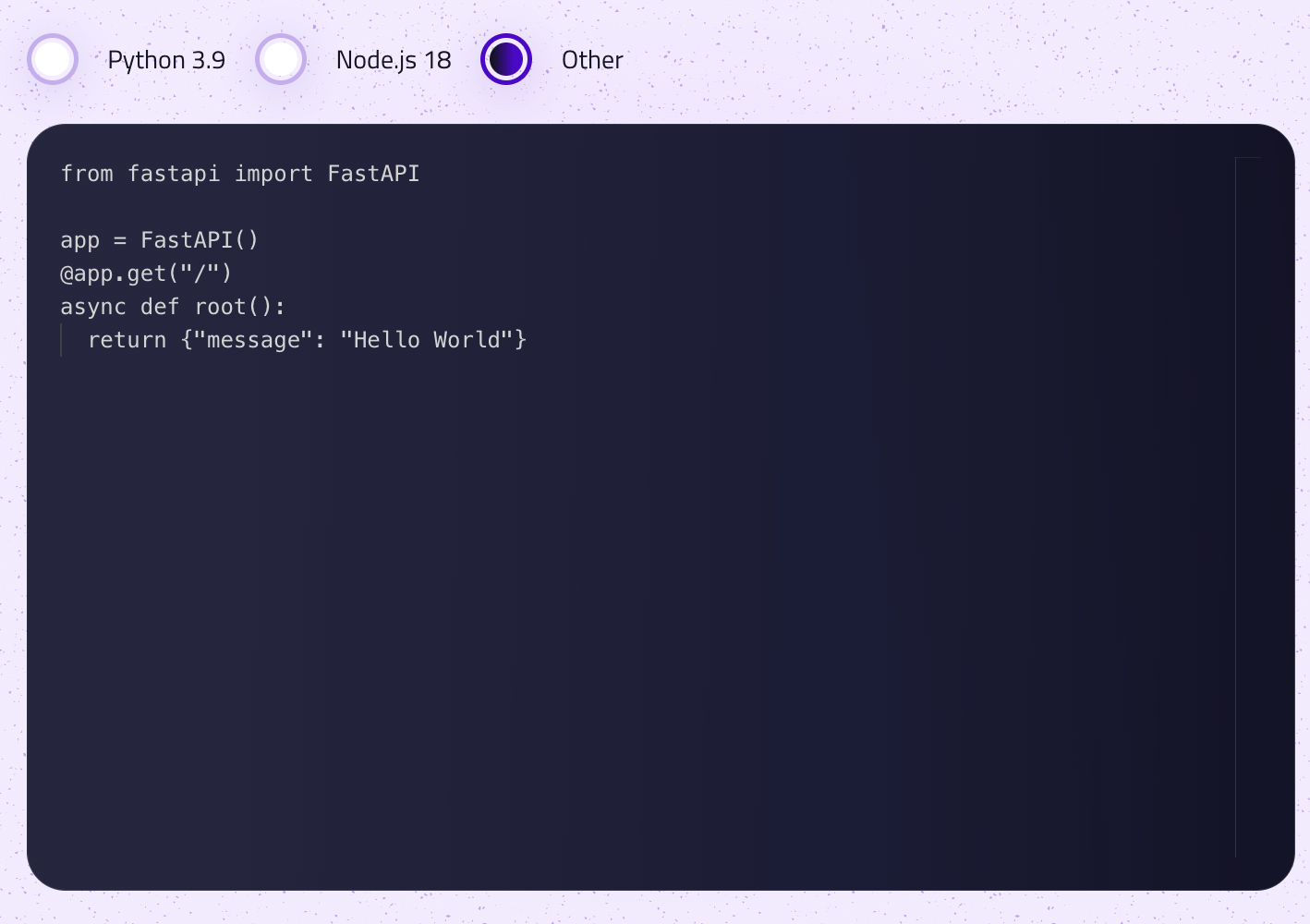The width and height of the screenshot is (1310, 924).
Task: Click the return statement line
Action: tap(307, 339)
